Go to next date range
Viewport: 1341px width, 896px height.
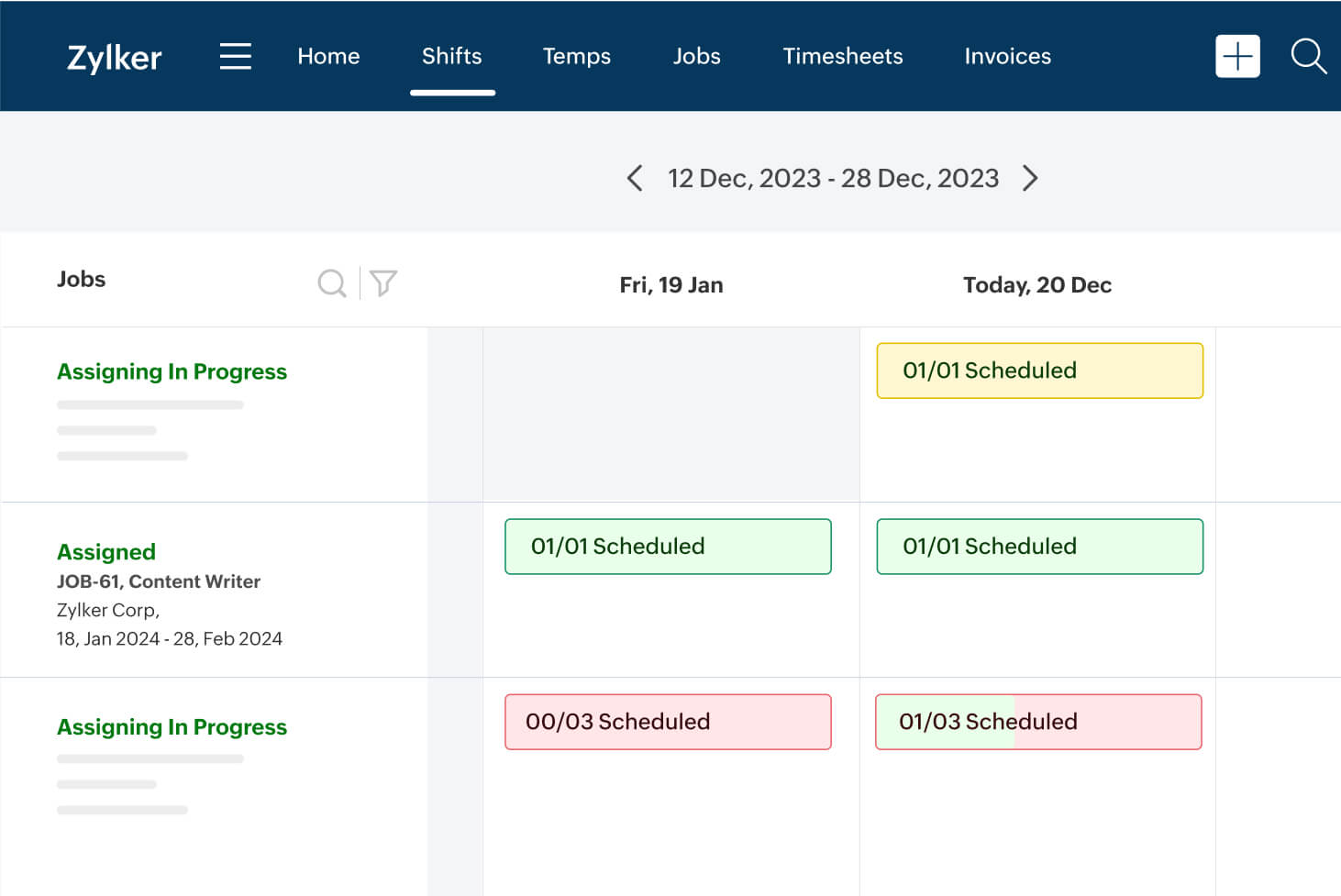1030,178
